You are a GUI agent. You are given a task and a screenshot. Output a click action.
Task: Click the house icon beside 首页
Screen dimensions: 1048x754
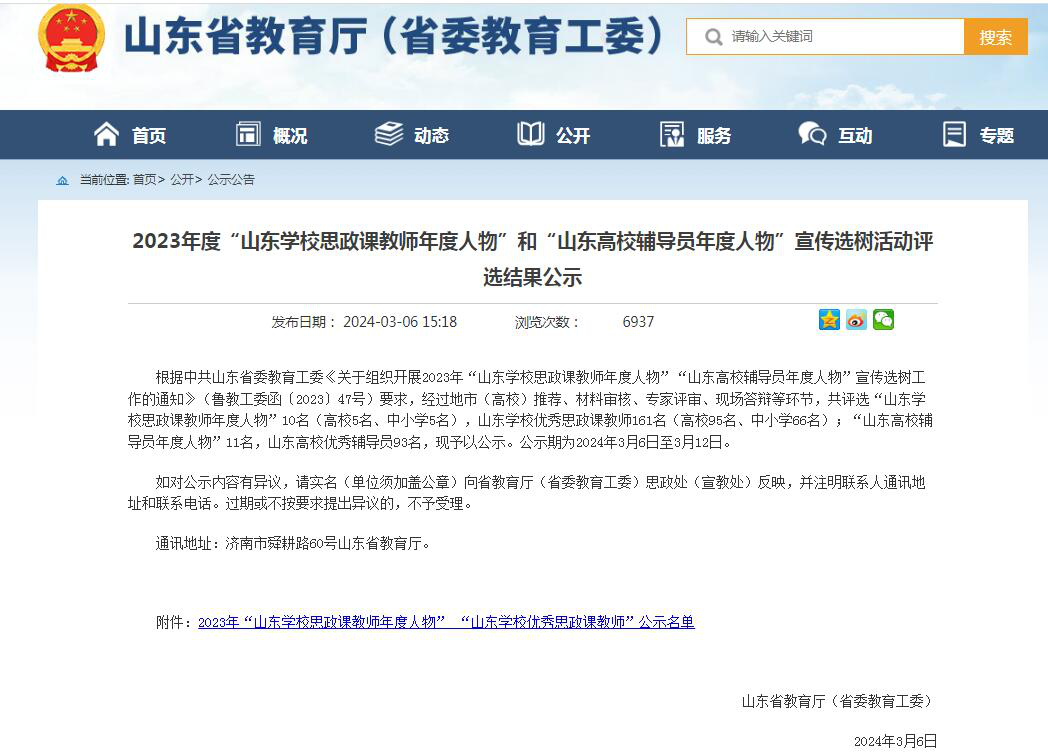click(106, 134)
